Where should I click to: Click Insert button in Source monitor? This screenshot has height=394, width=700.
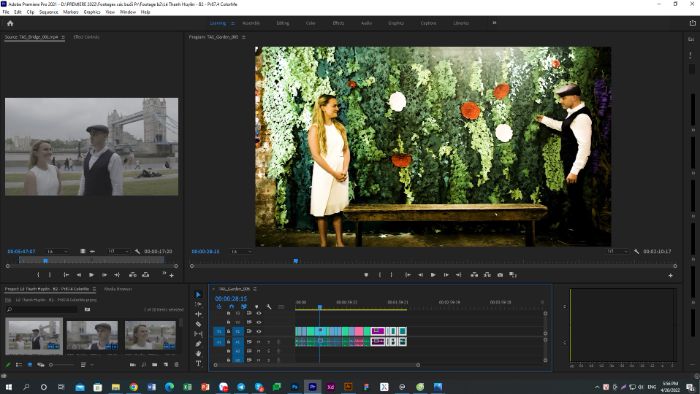[133, 275]
